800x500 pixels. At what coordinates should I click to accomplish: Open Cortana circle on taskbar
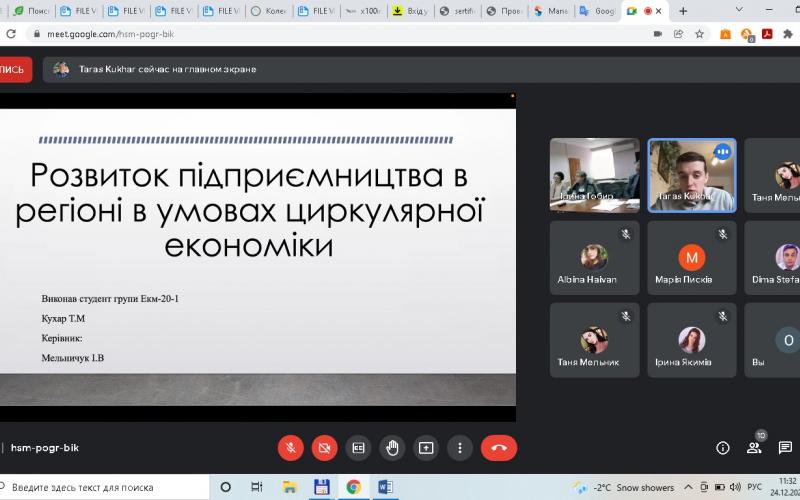tap(225, 487)
